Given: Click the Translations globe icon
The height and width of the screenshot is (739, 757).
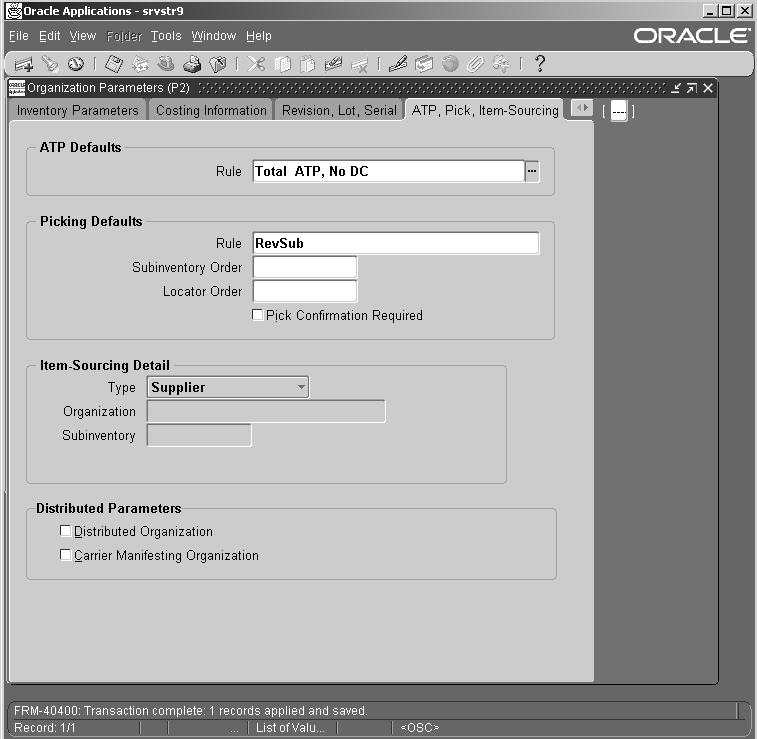Looking at the screenshot, I should point(450,64).
